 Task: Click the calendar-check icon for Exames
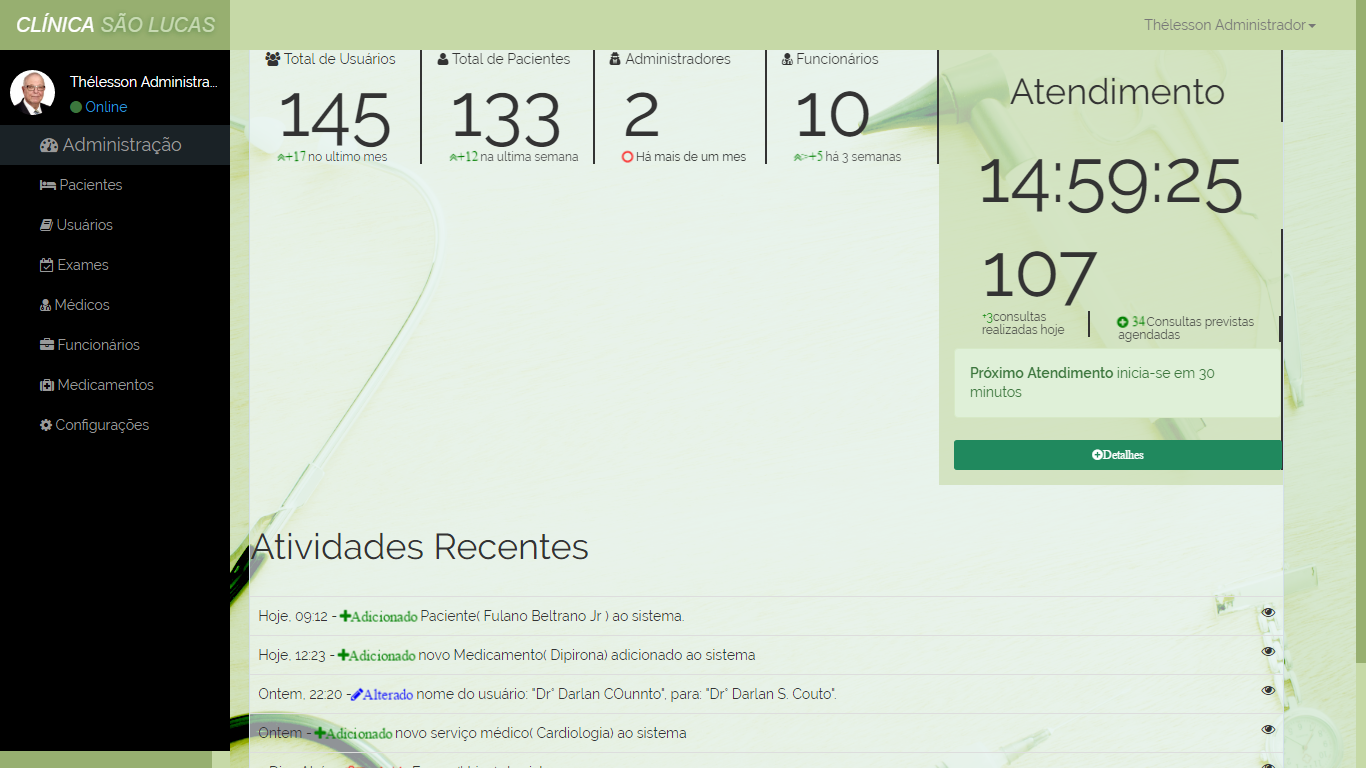coord(46,265)
